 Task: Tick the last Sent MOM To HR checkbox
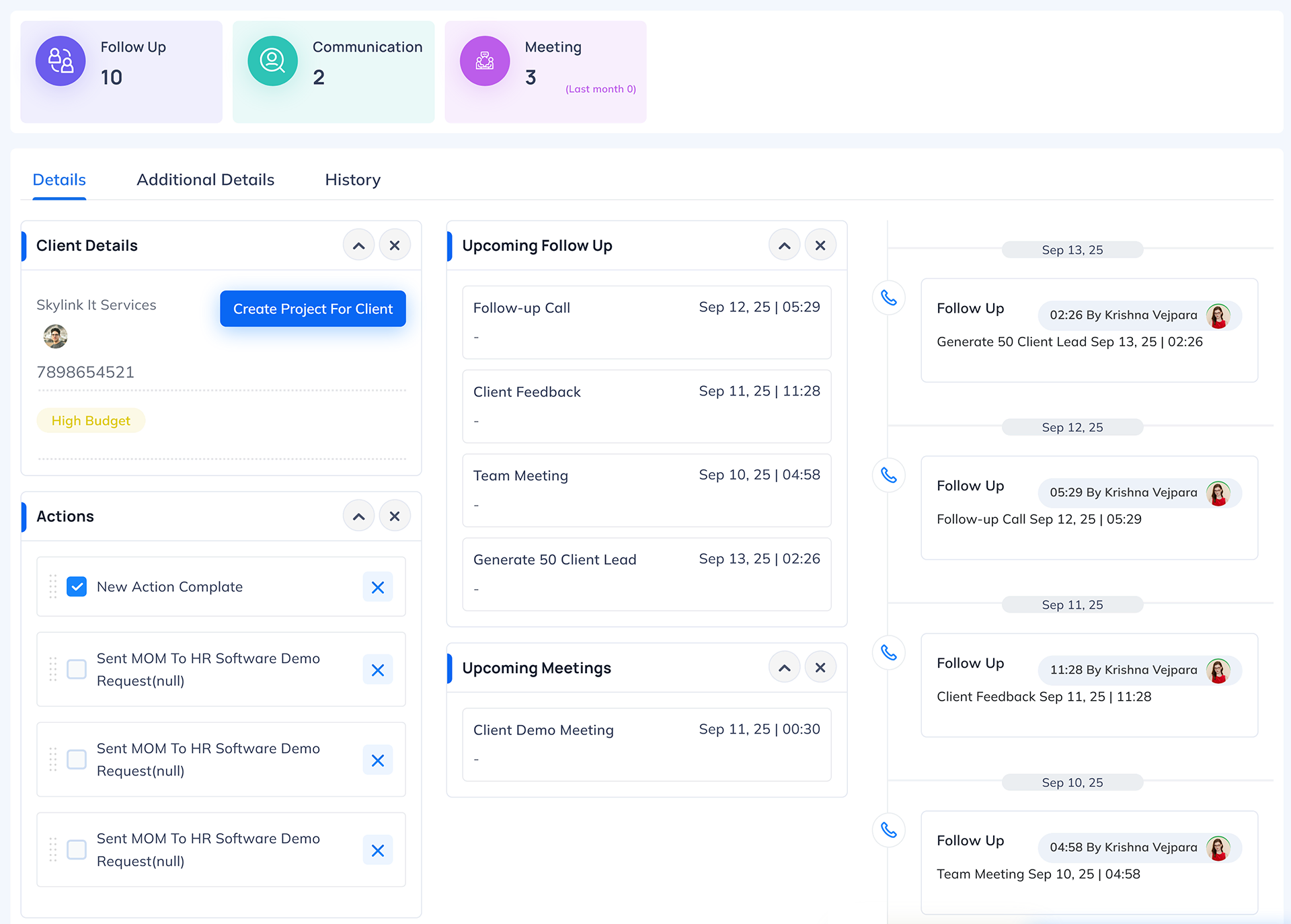pyautogui.click(x=77, y=849)
